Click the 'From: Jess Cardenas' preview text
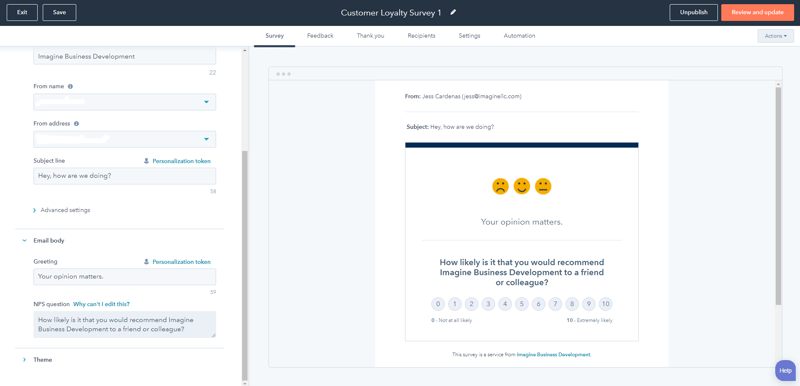 tap(463, 96)
